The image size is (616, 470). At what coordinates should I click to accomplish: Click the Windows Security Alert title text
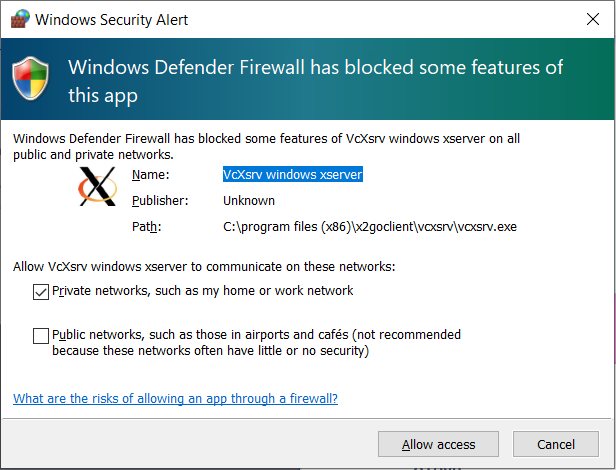click(x=112, y=20)
